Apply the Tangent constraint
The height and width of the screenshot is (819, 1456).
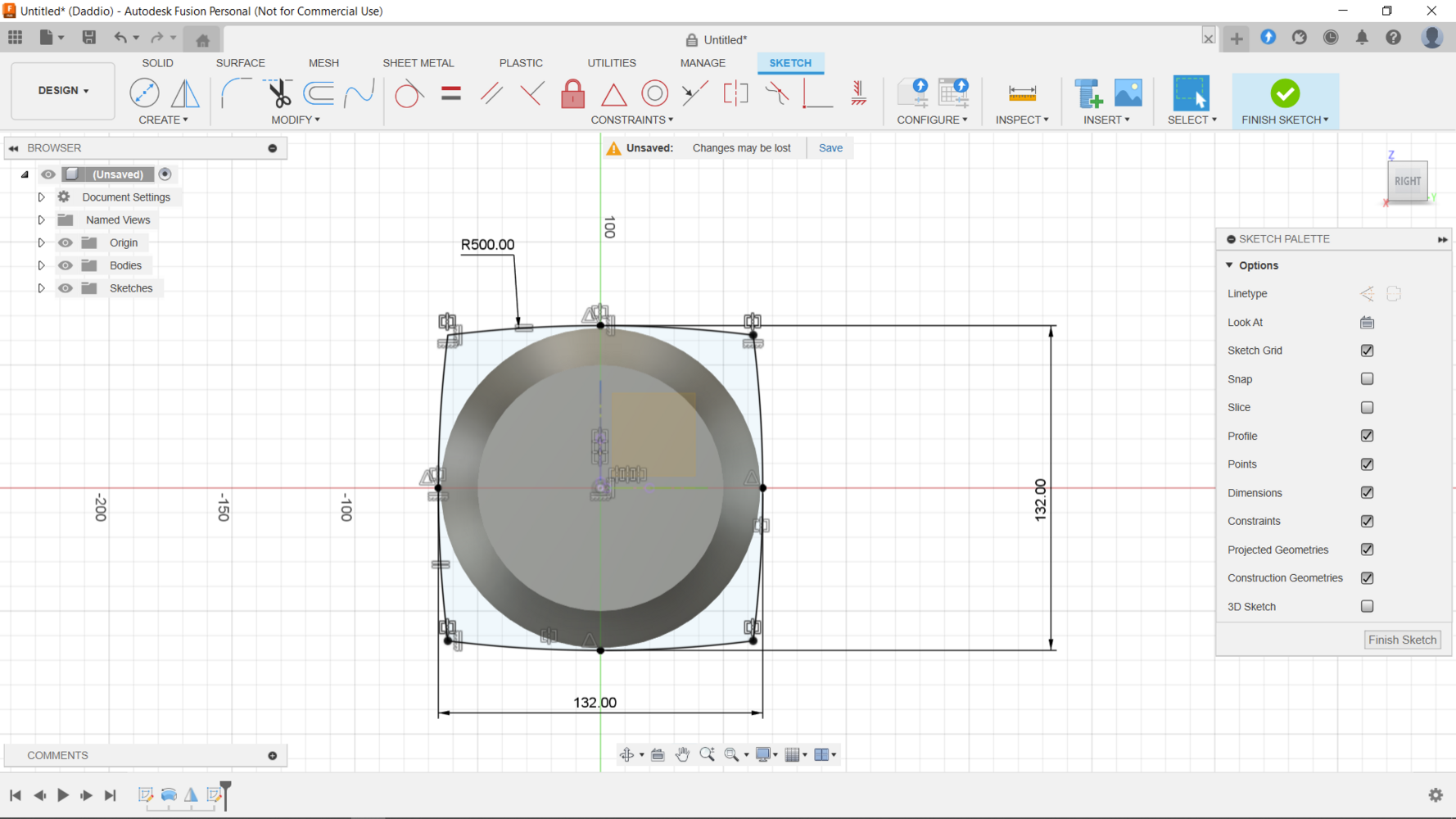pos(409,93)
